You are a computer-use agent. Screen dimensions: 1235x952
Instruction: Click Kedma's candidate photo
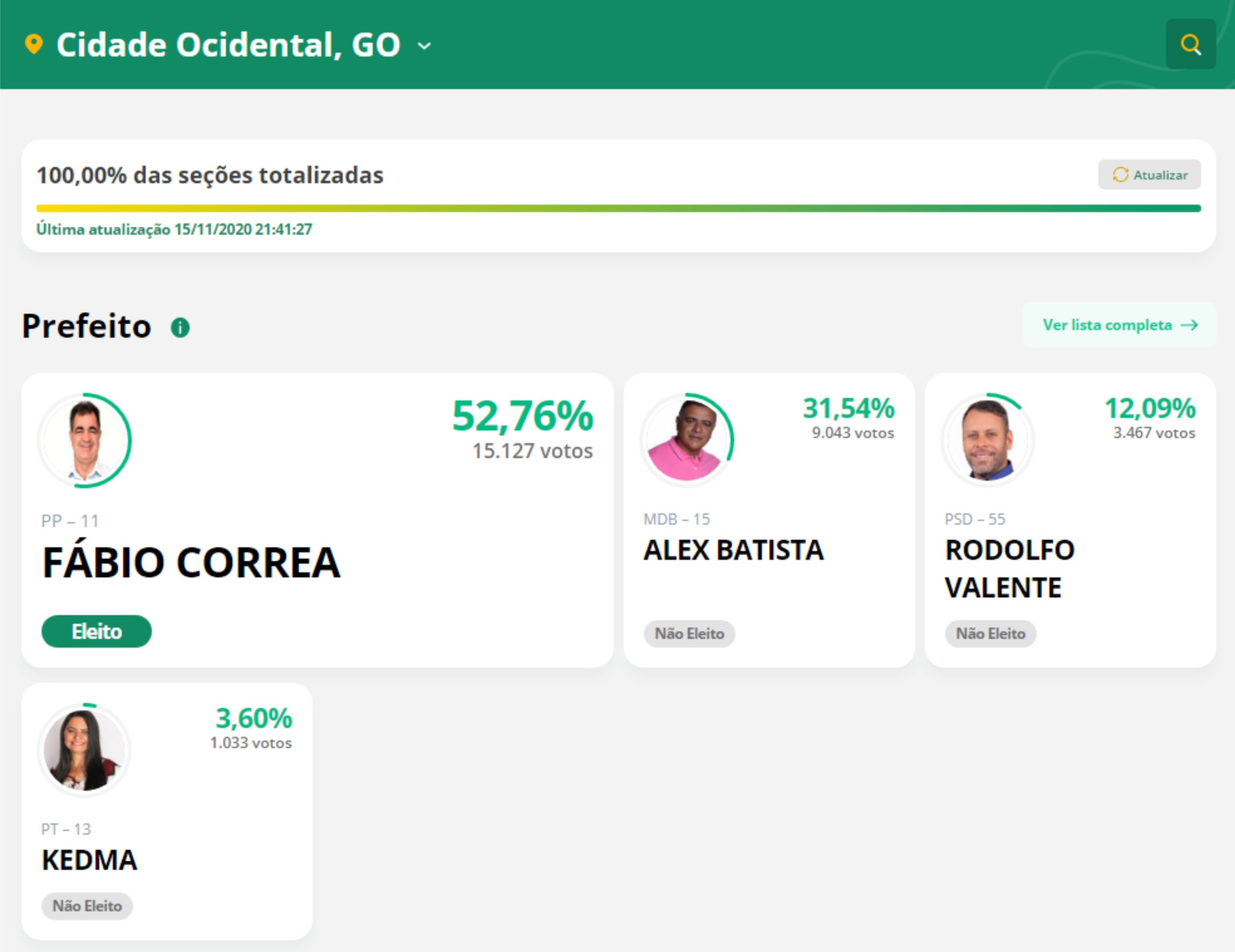[85, 749]
